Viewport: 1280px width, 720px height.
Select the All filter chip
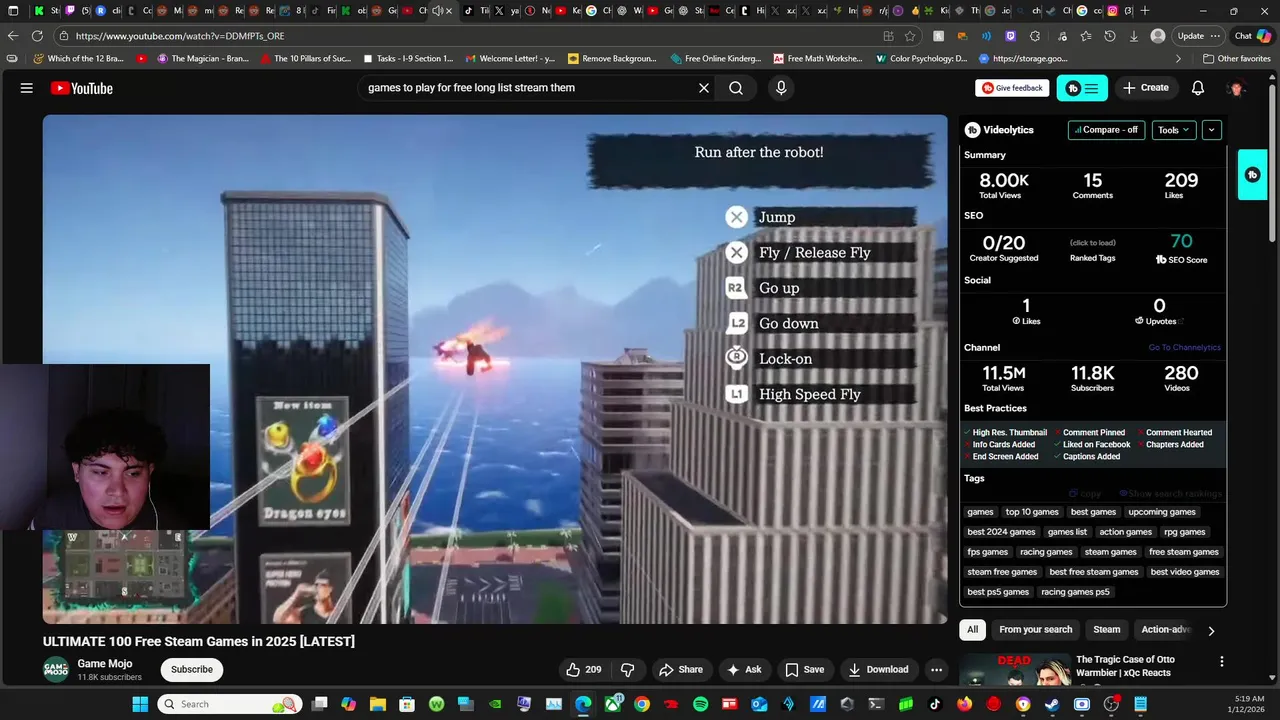(972, 630)
